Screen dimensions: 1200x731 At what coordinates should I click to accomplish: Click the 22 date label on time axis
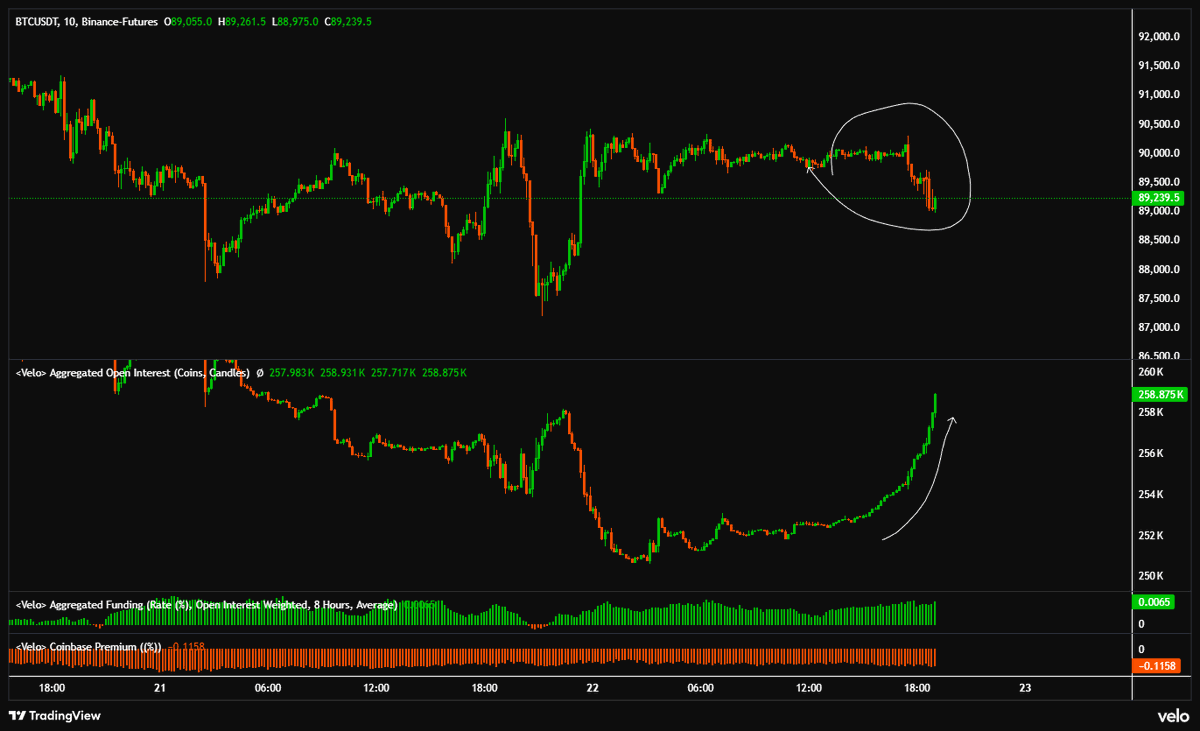click(593, 688)
